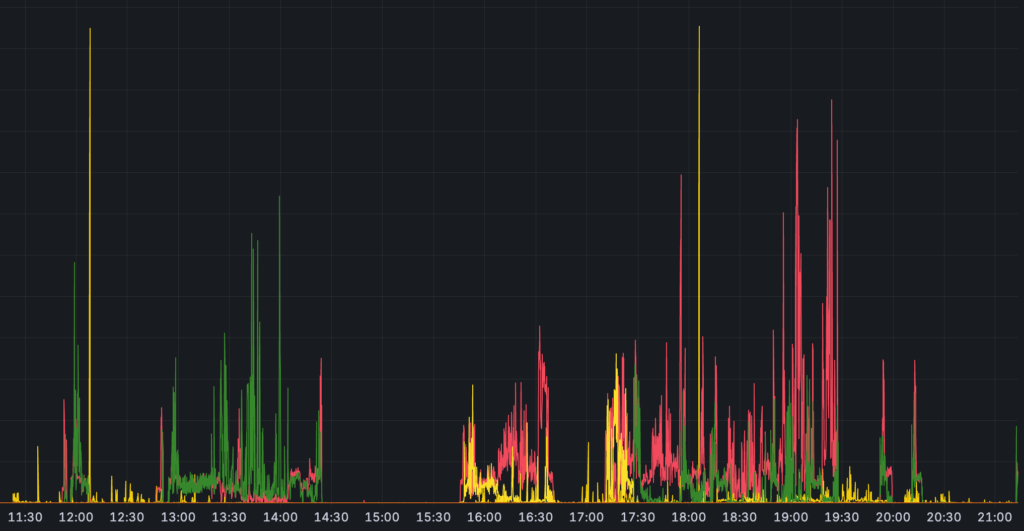1024x531 pixels.
Task: Select the 13:30 x-axis label
Action: point(229,517)
